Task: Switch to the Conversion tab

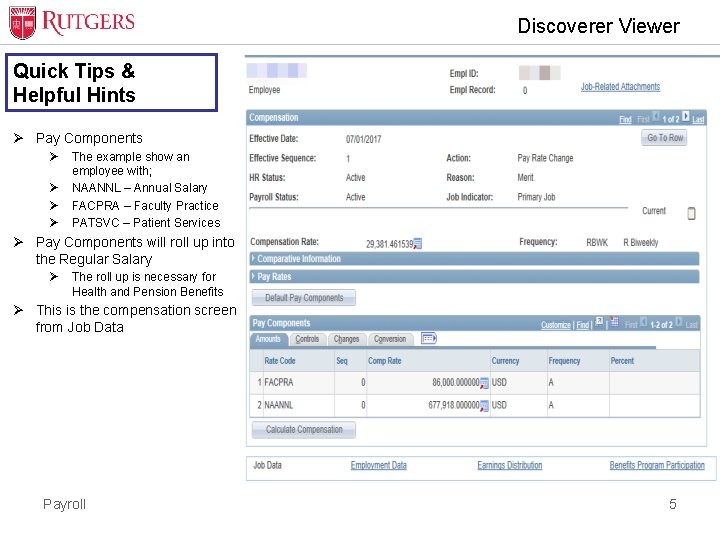Action: click(390, 339)
